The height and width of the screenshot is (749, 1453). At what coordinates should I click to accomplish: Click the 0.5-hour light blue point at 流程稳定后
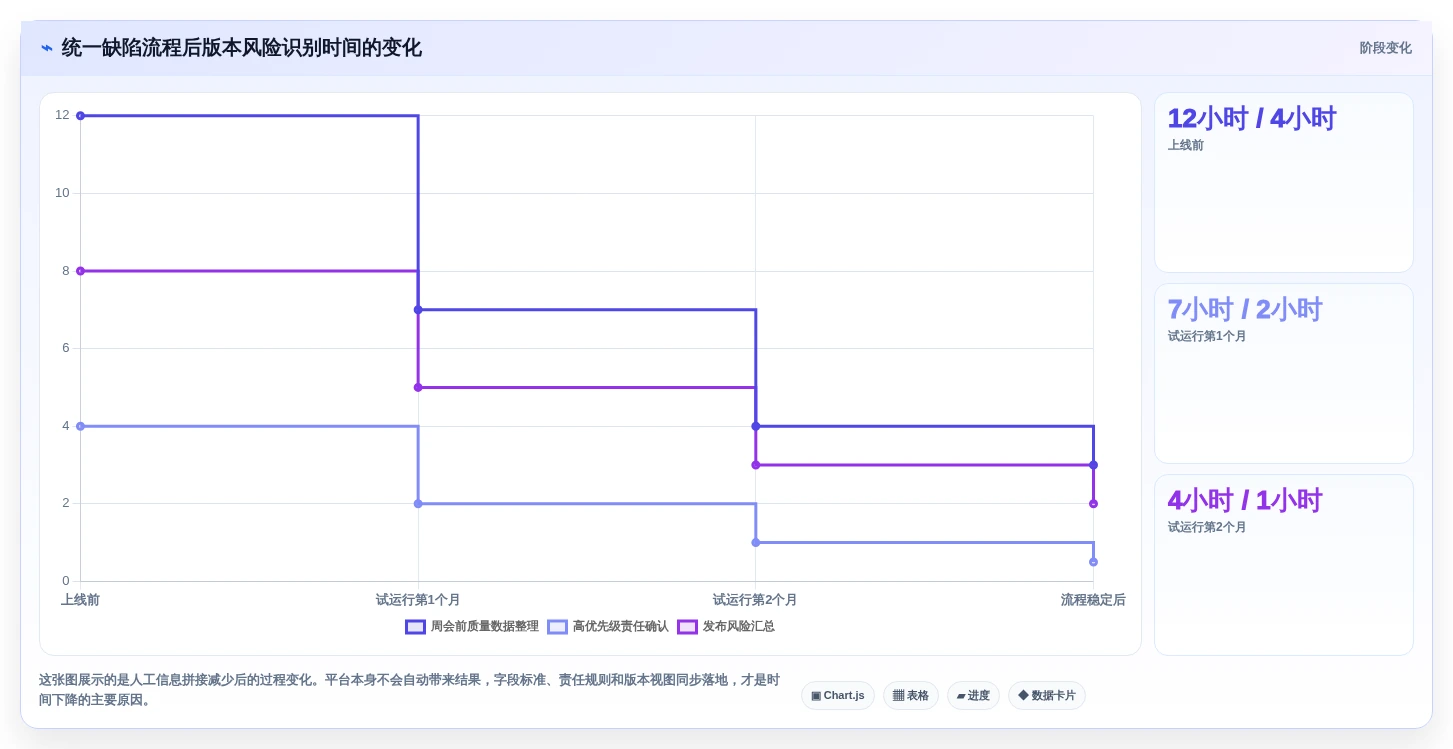point(1093,562)
